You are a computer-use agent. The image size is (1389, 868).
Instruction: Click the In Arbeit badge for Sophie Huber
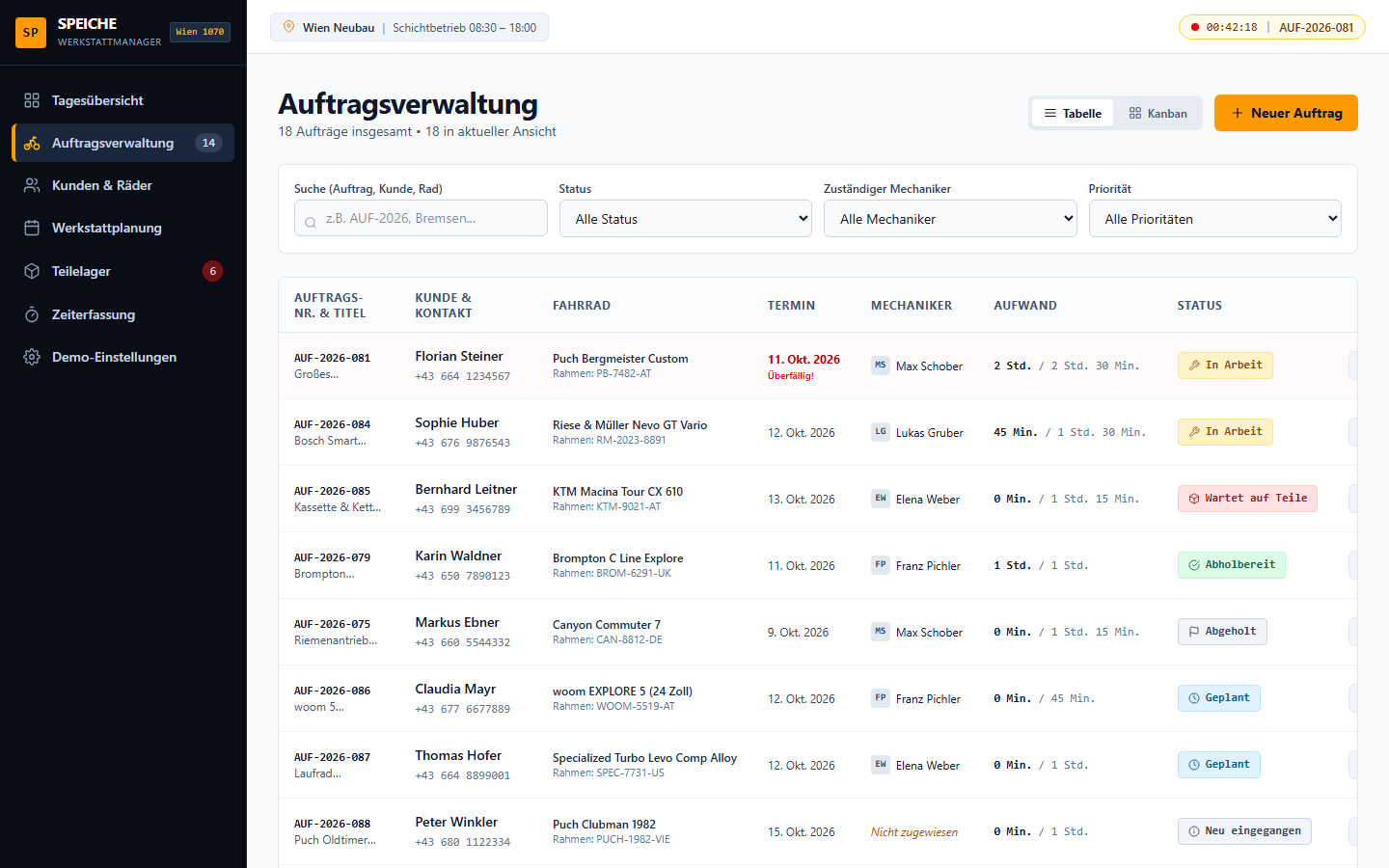click(x=1225, y=432)
